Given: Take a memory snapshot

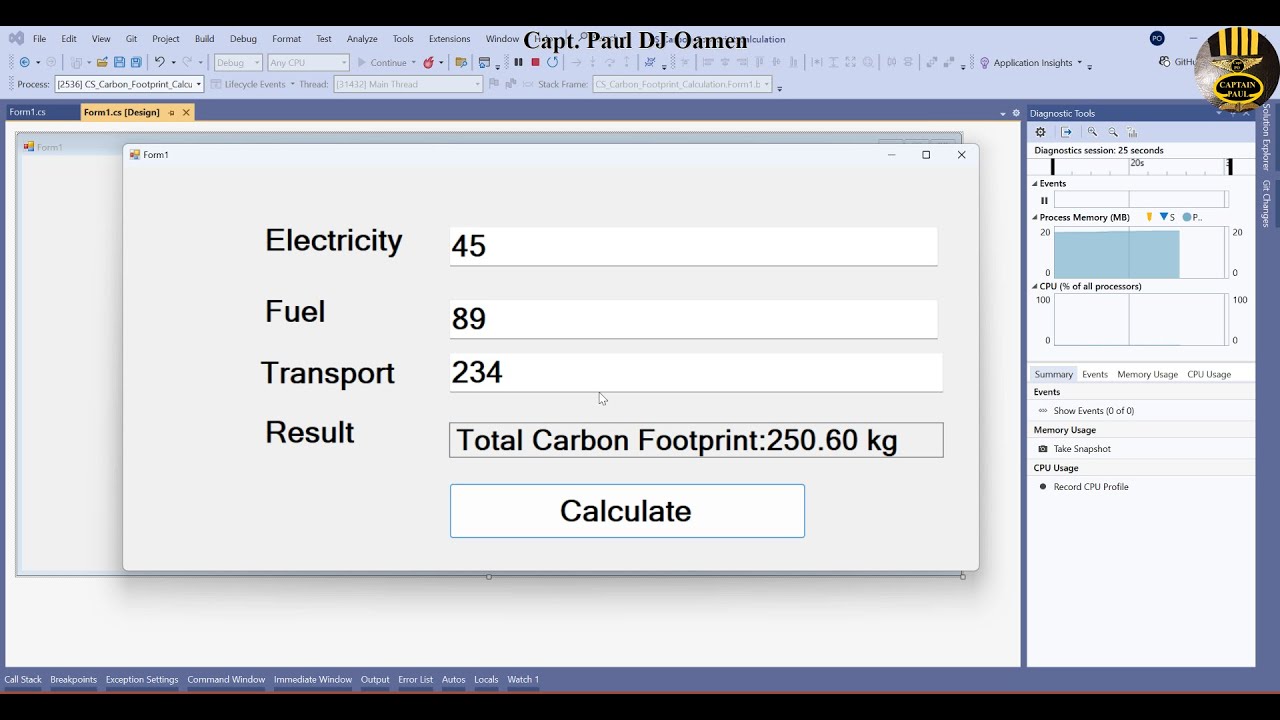Looking at the screenshot, I should (x=1081, y=449).
